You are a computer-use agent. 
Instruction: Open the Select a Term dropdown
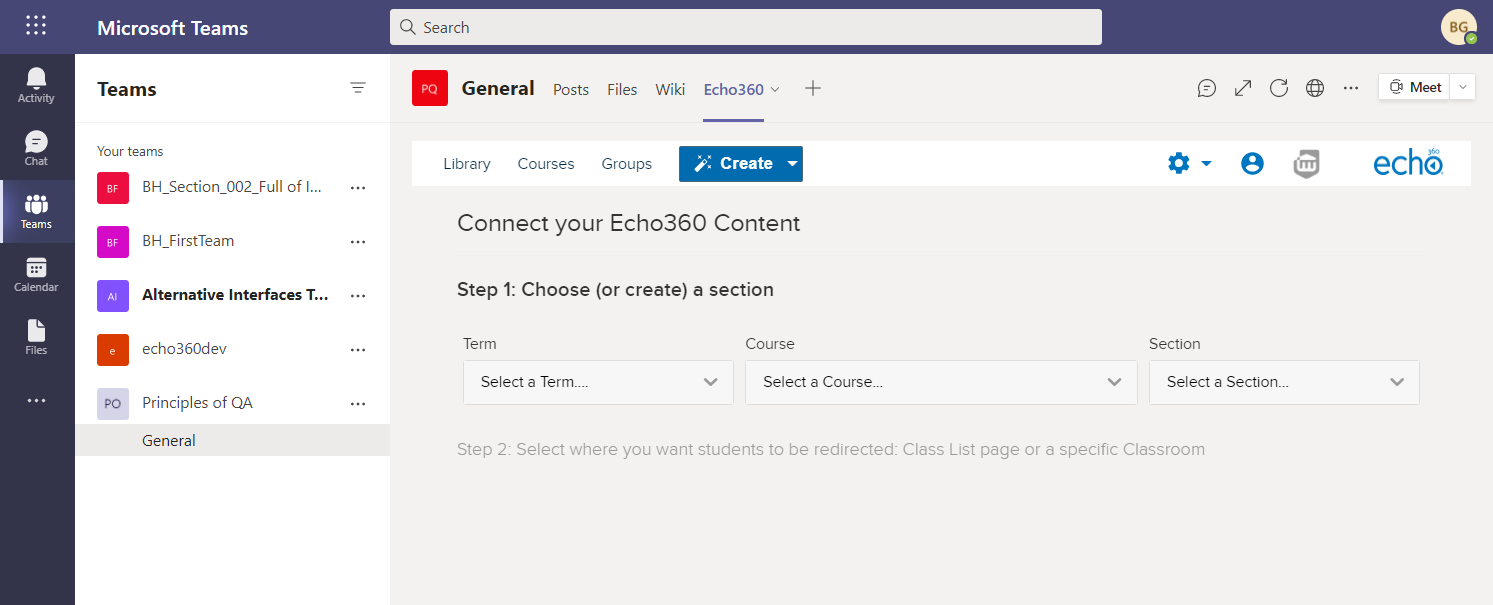click(598, 382)
